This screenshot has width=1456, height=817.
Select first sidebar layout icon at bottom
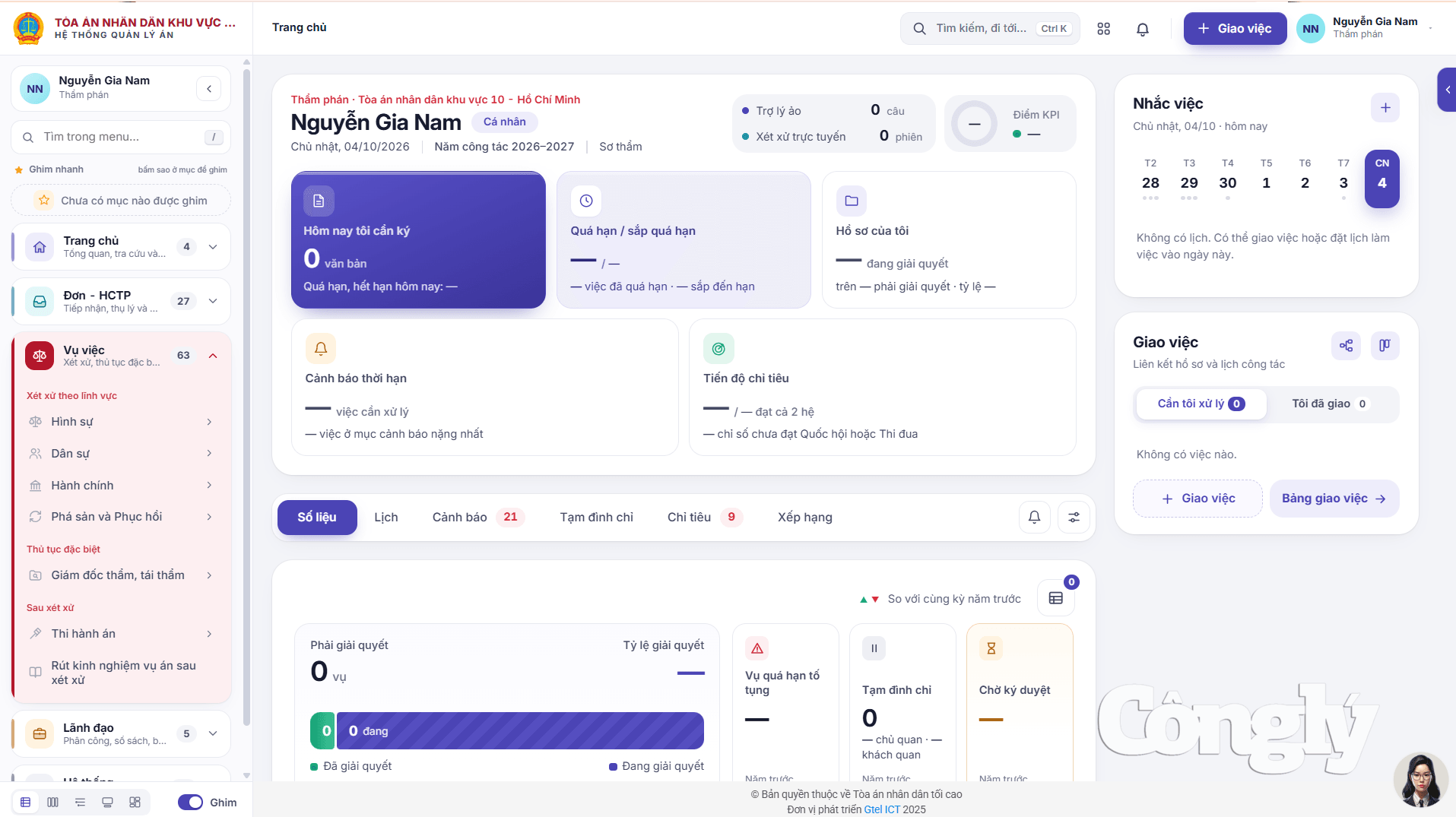point(26,803)
